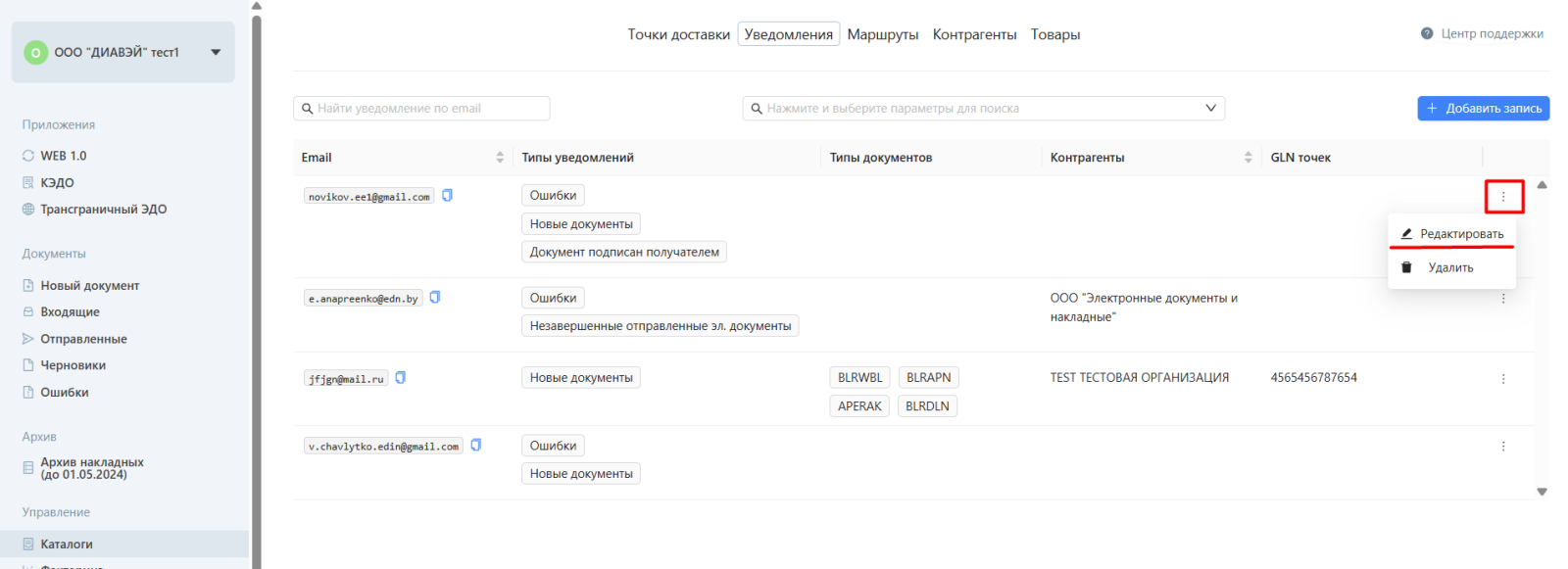The width and height of the screenshot is (1568, 569).
Task: Switch to the Маршруты tab
Action: [x=882, y=34]
